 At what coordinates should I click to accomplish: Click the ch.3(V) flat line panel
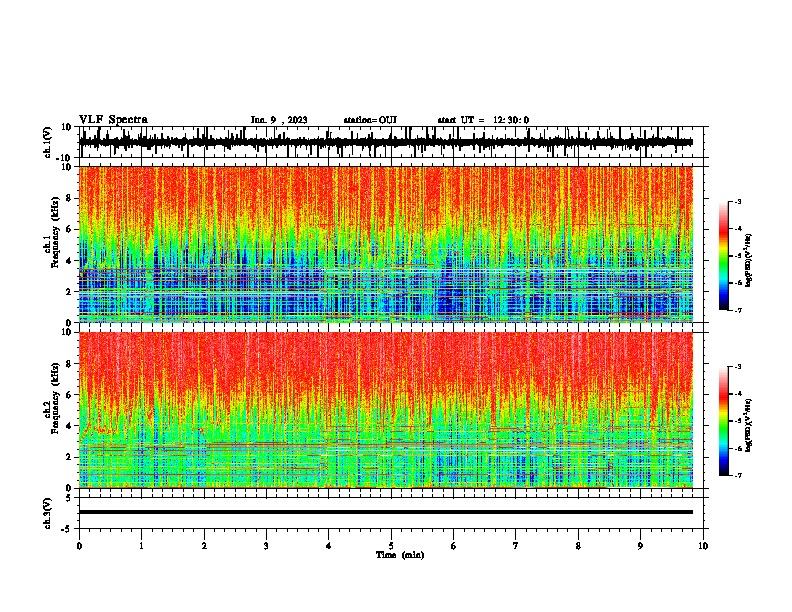click(x=391, y=513)
